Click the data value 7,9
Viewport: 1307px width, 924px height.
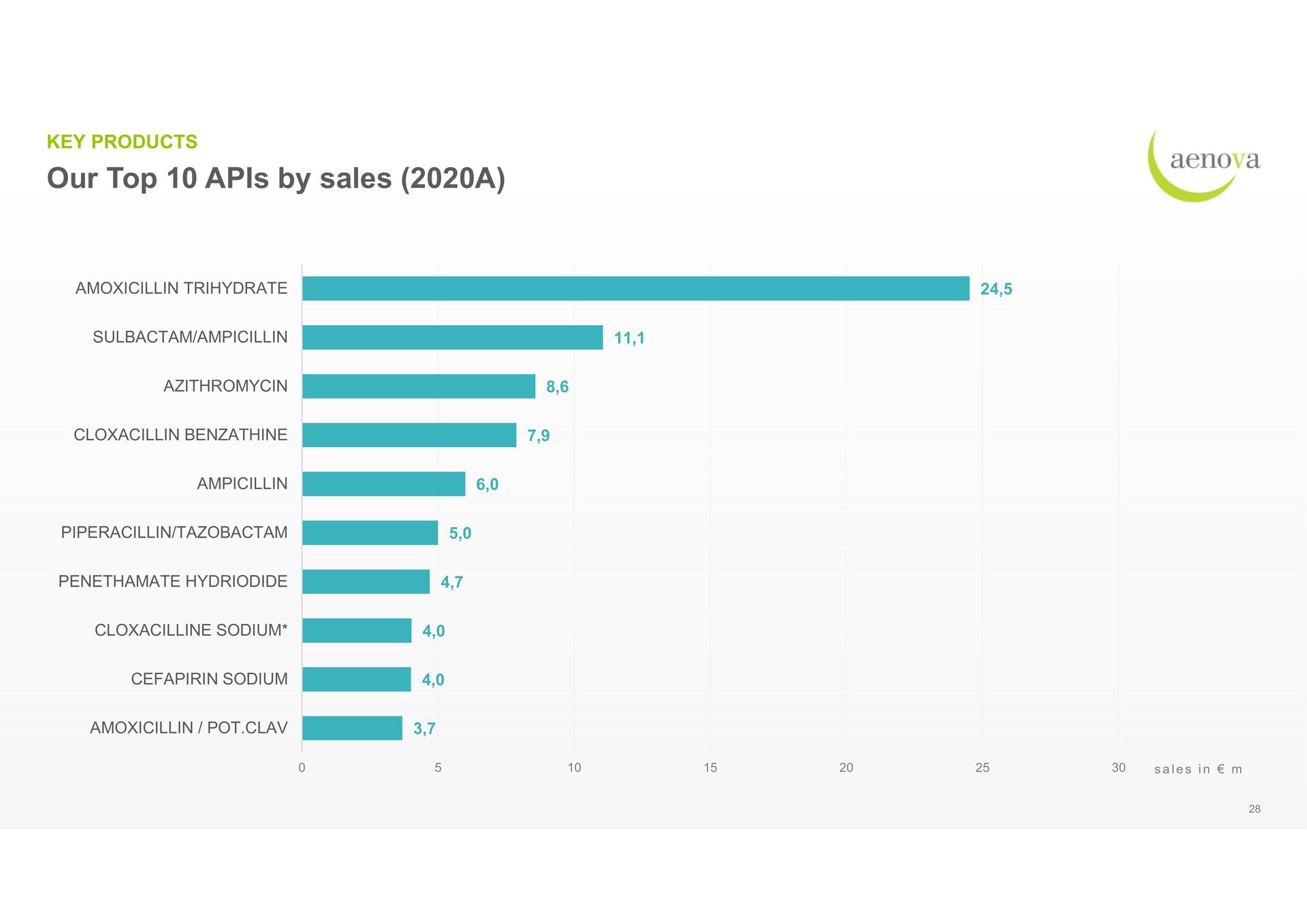tap(538, 436)
